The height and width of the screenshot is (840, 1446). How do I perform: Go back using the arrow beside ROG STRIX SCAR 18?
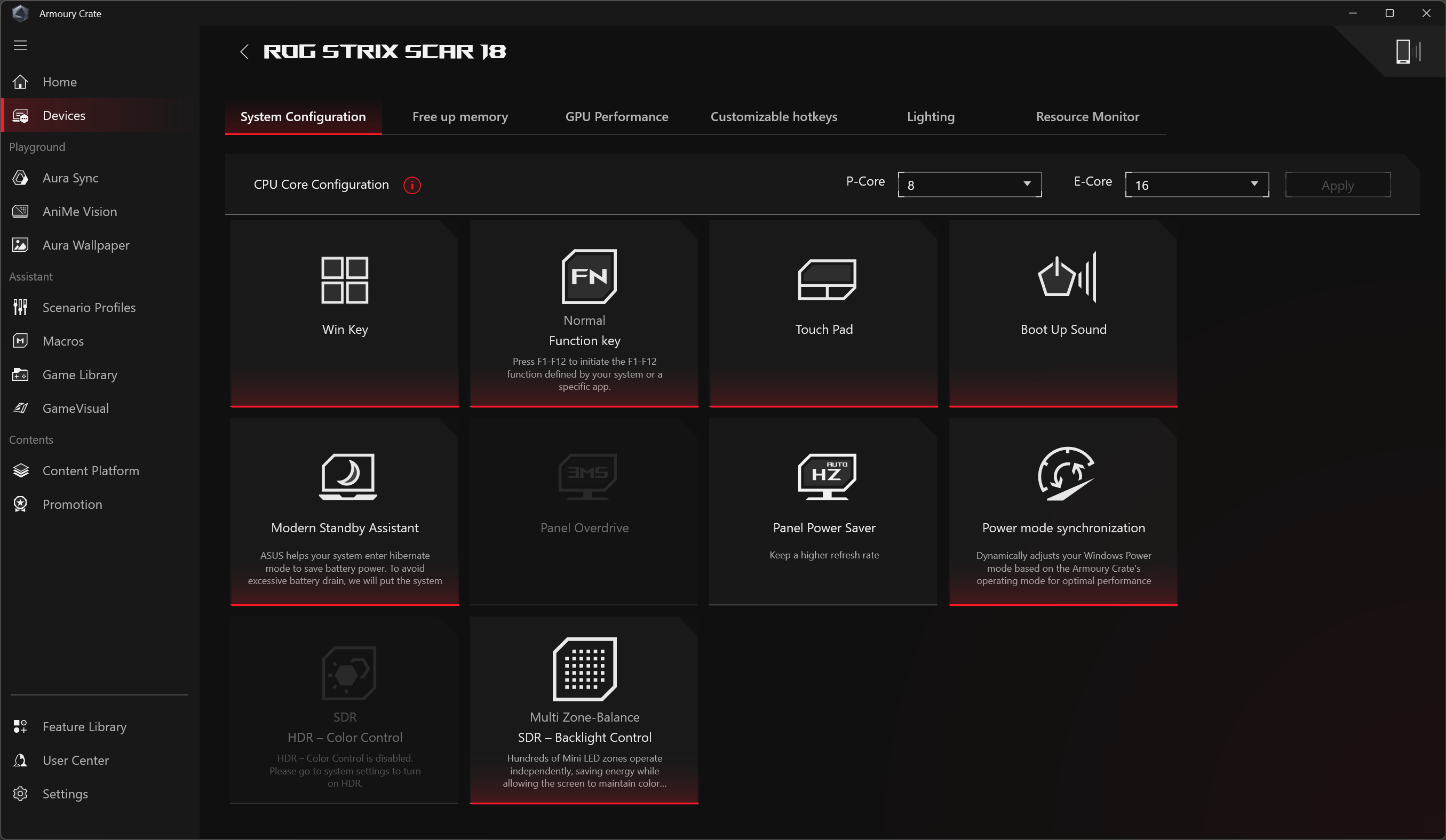244,52
